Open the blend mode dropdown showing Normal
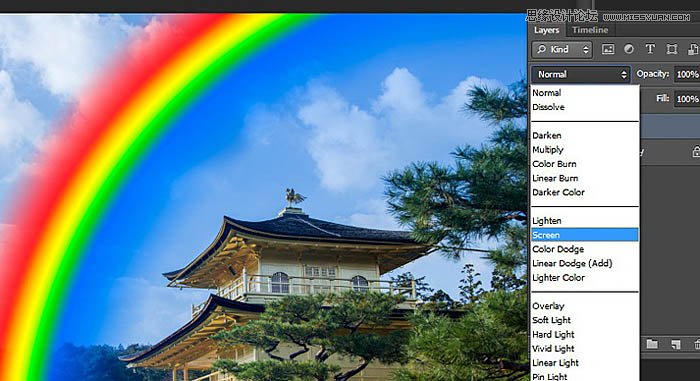Image resolution: width=700 pixels, height=381 pixels. [581, 75]
